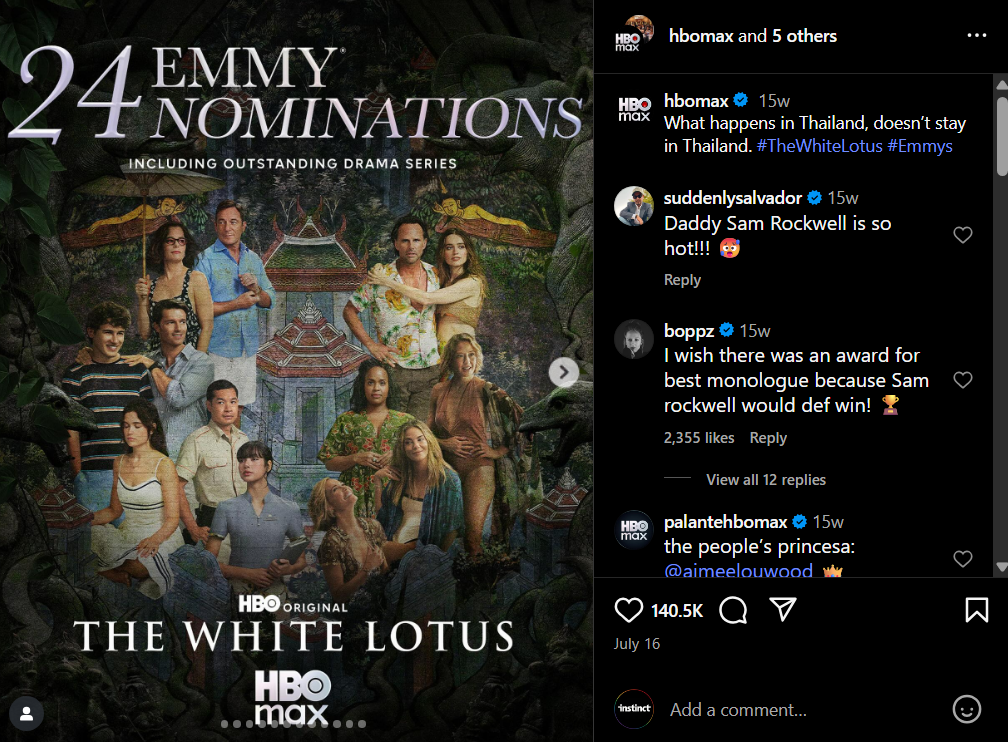The height and width of the screenshot is (742, 1008).
Task: Like suddenlysalvador's comment
Action: (x=962, y=235)
